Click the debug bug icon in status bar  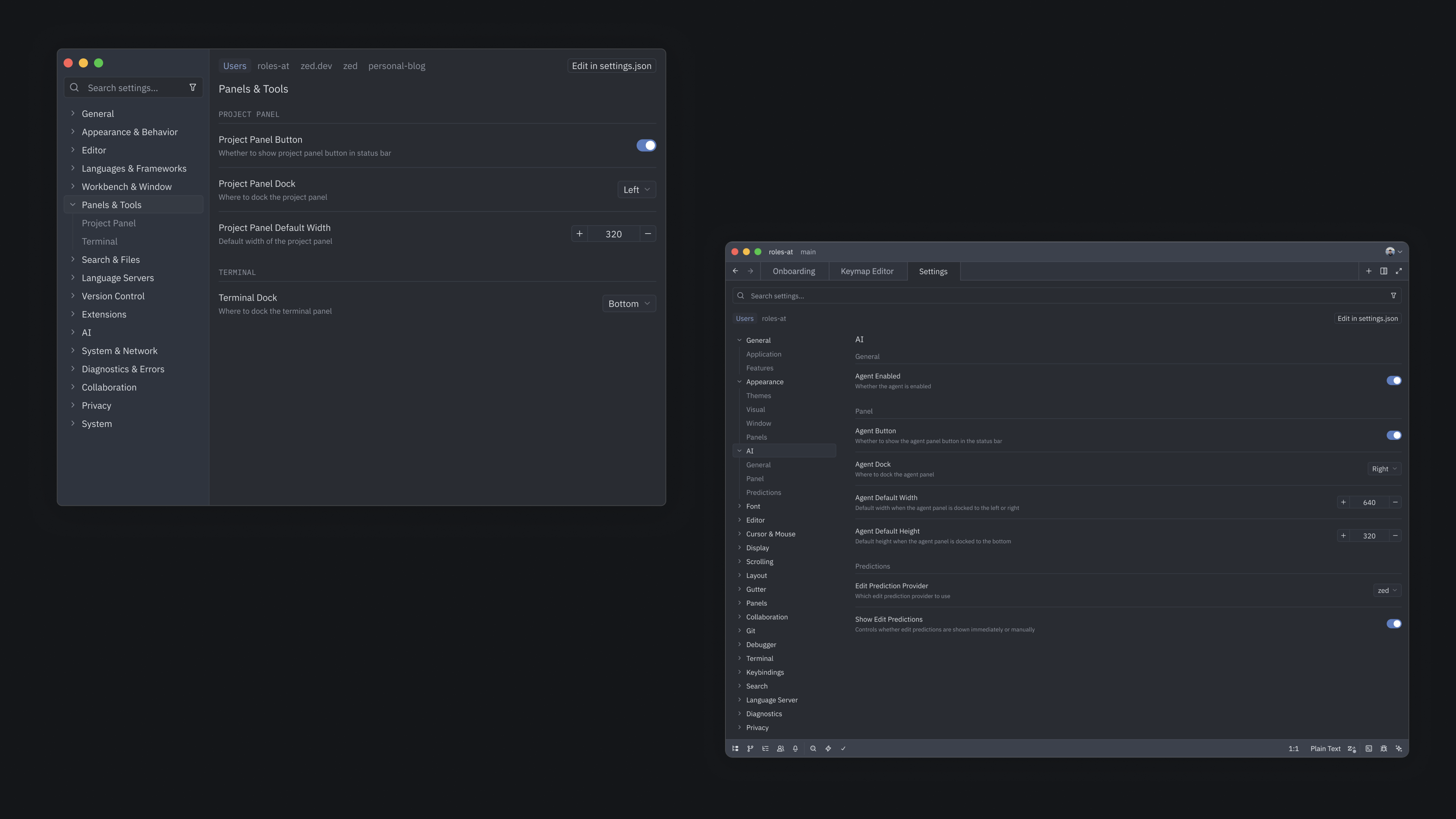(1384, 748)
